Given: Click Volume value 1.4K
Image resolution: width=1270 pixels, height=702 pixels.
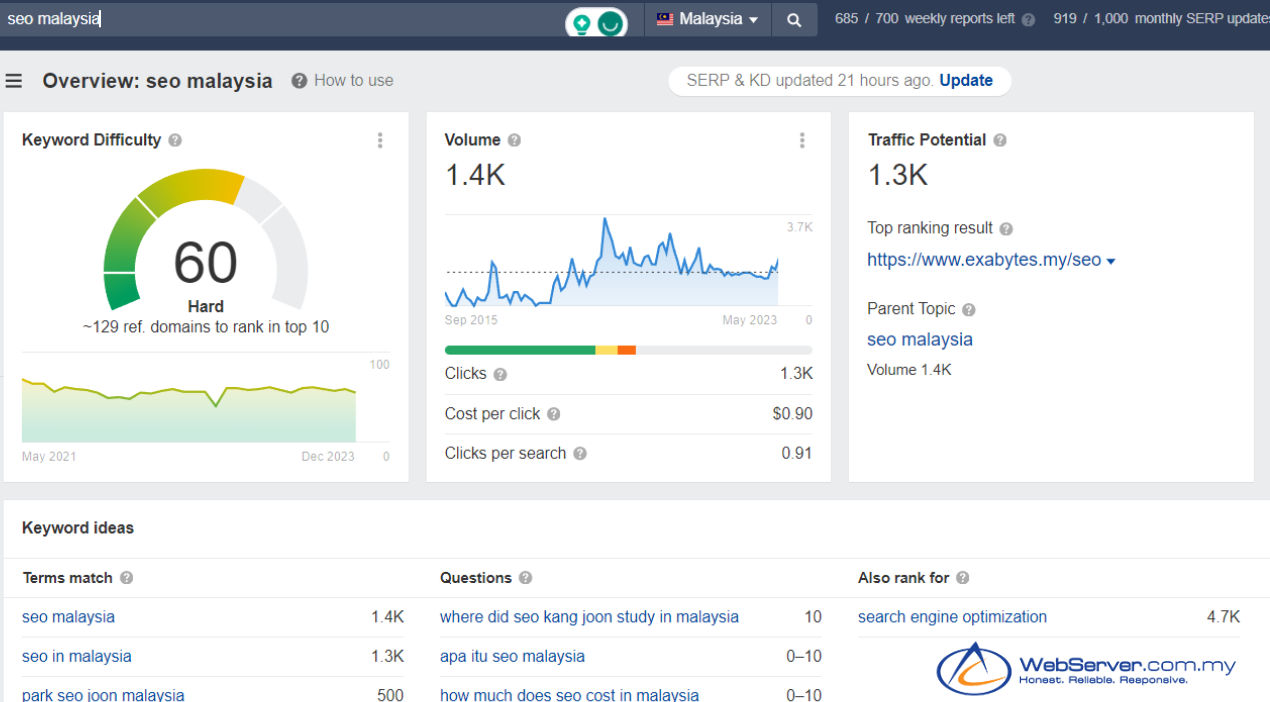Looking at the screenshot, I should (x=475, y=176).
